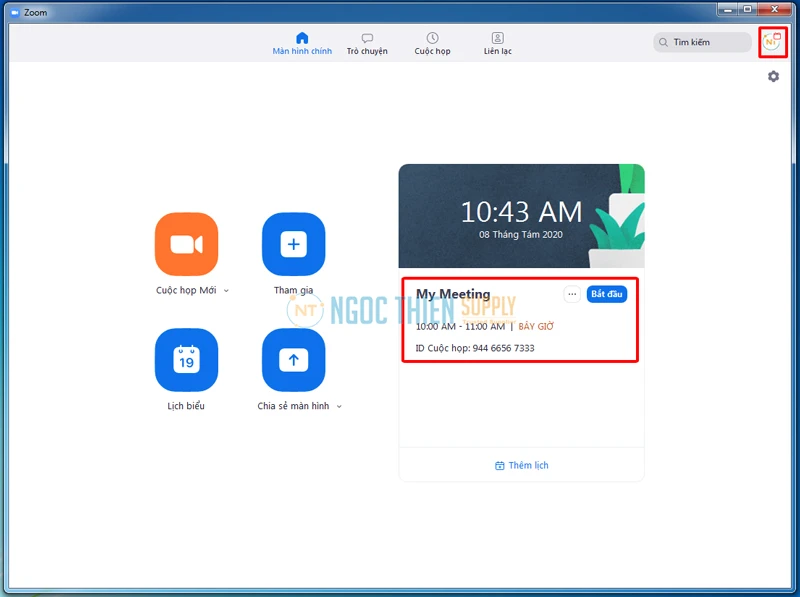Minimize the Zoom window

point(728,10)
